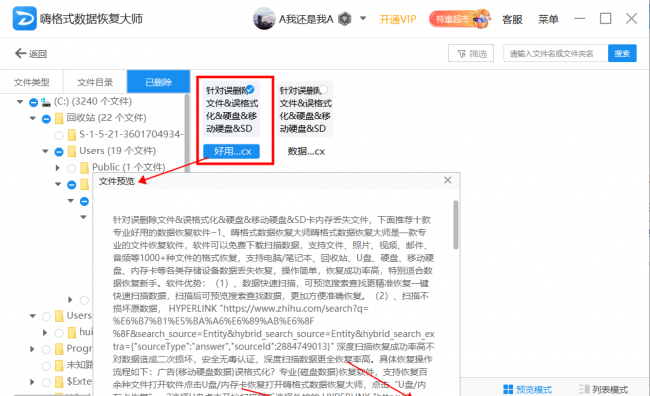The height and width of the screenshot is (396, 650).
Task: Click the 回收站 folder icon
Action: pos(59,119)
